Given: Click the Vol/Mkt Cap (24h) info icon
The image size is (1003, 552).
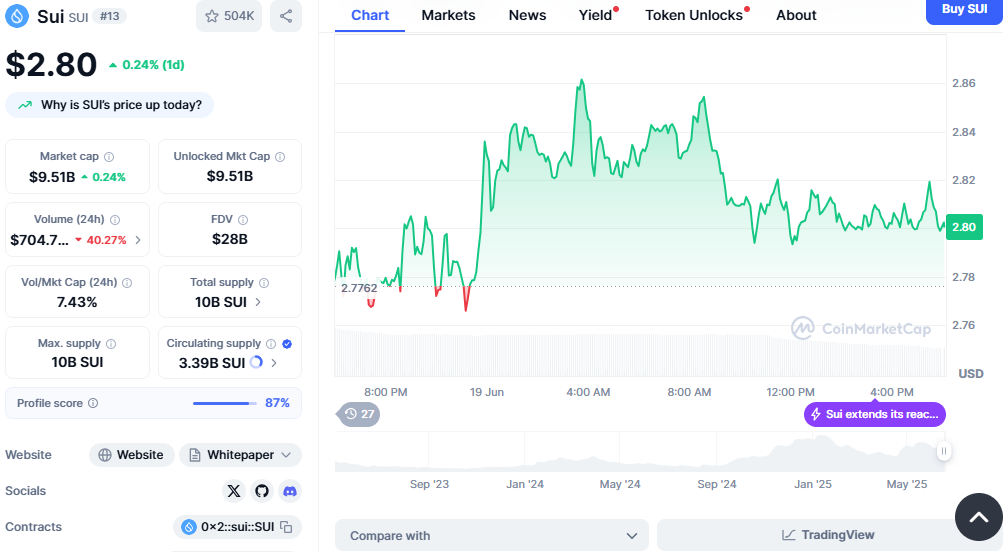Looking at the screenshot, I should click(127, 282).
